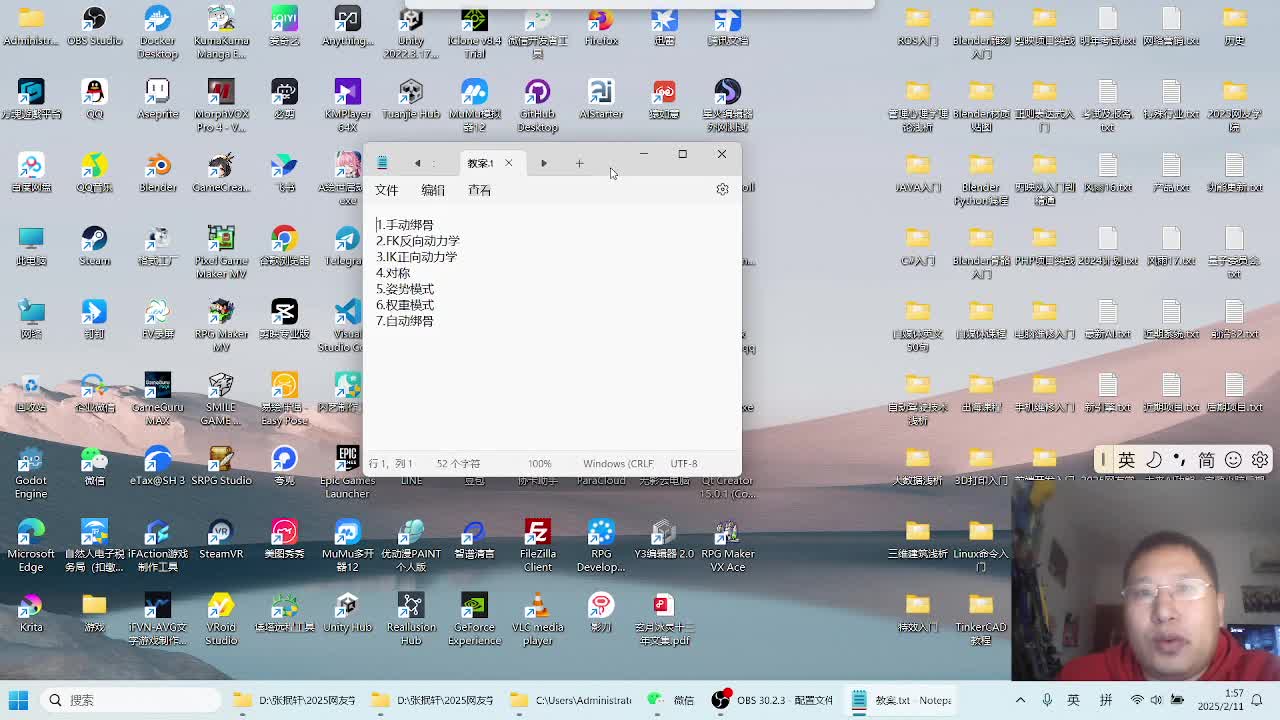This screenshot has height=720, width=1280.
Task: Select the QQ desktop icon
Action: [94, 100]
